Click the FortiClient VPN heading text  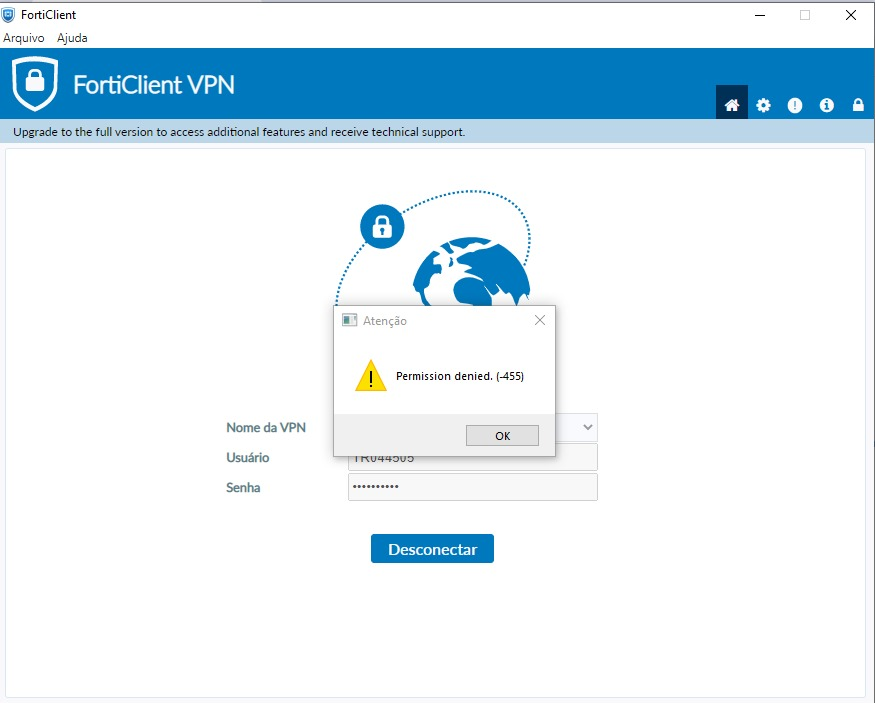pos(154,85)
